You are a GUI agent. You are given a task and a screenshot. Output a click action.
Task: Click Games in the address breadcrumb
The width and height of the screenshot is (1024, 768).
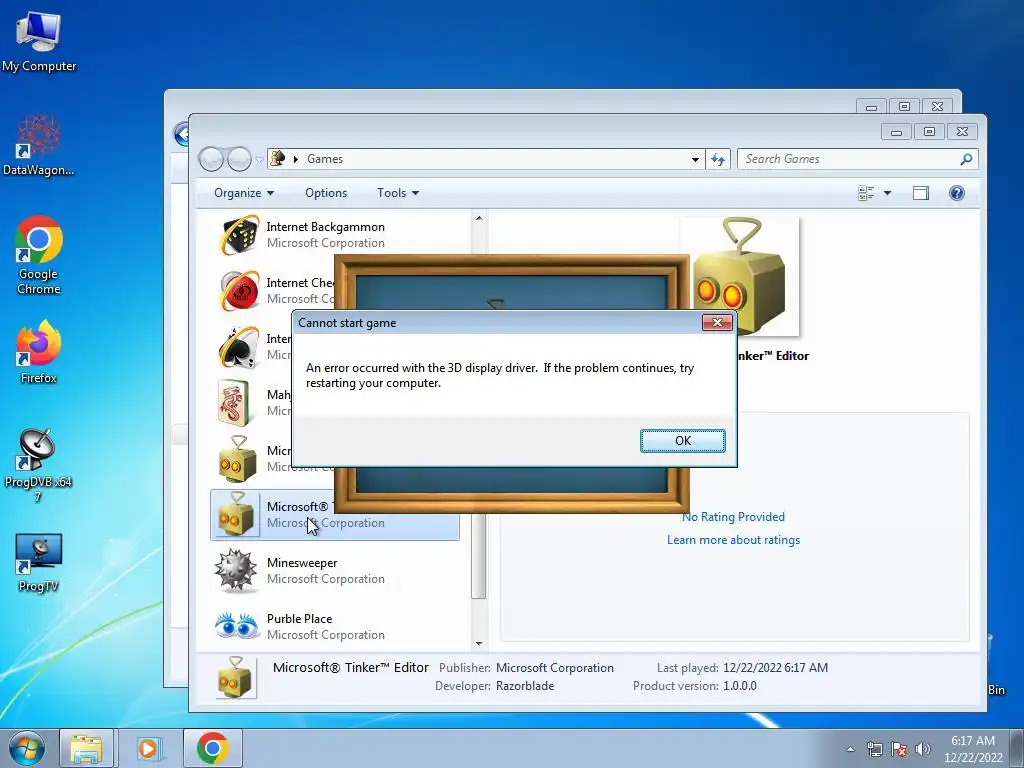325,159
